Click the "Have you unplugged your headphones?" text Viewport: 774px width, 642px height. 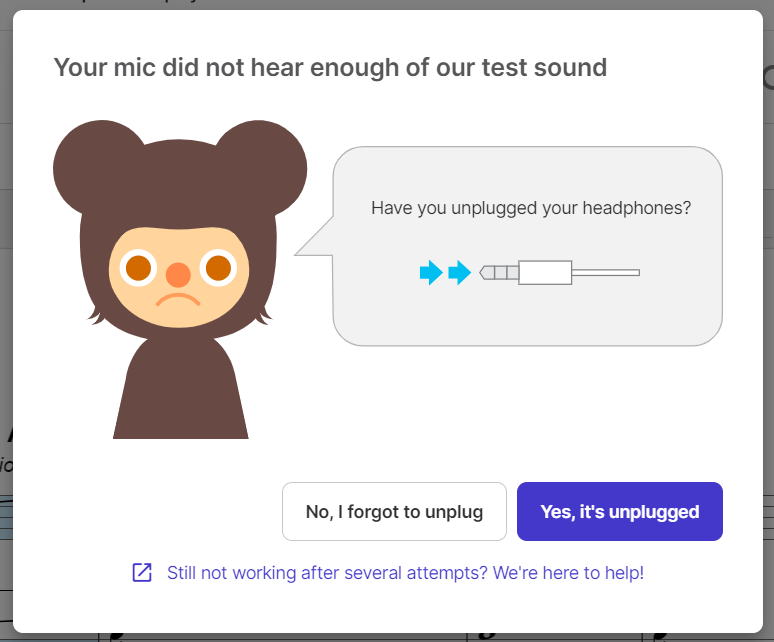530,209
